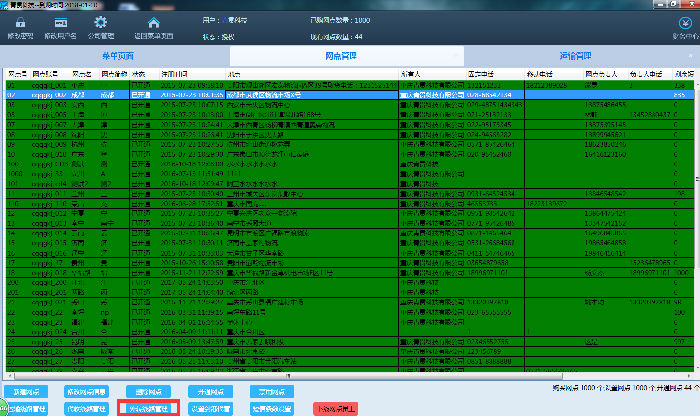Image resolution: width=700 pixels, height=416 pixels.
Task: Click the application icon in the title bar
Action: (5, 4)
